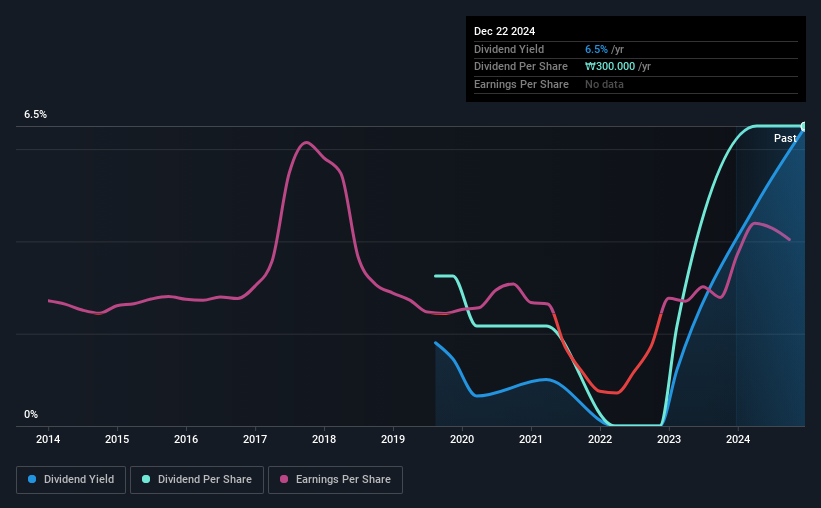Screen dimensions: 821x508
Task: Click the tooltip 'Dividend Per Share' row label
Action: click(521, 67)
